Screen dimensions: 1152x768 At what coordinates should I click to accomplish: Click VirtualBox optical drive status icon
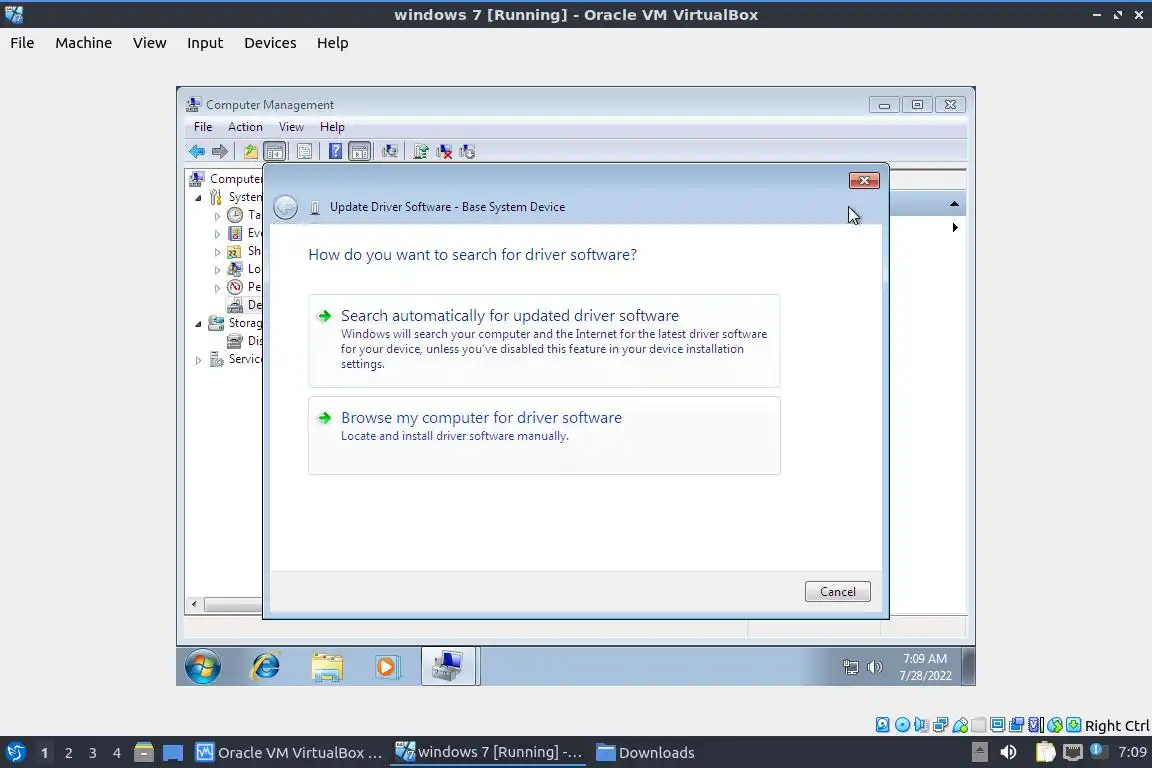click(902, 725)
